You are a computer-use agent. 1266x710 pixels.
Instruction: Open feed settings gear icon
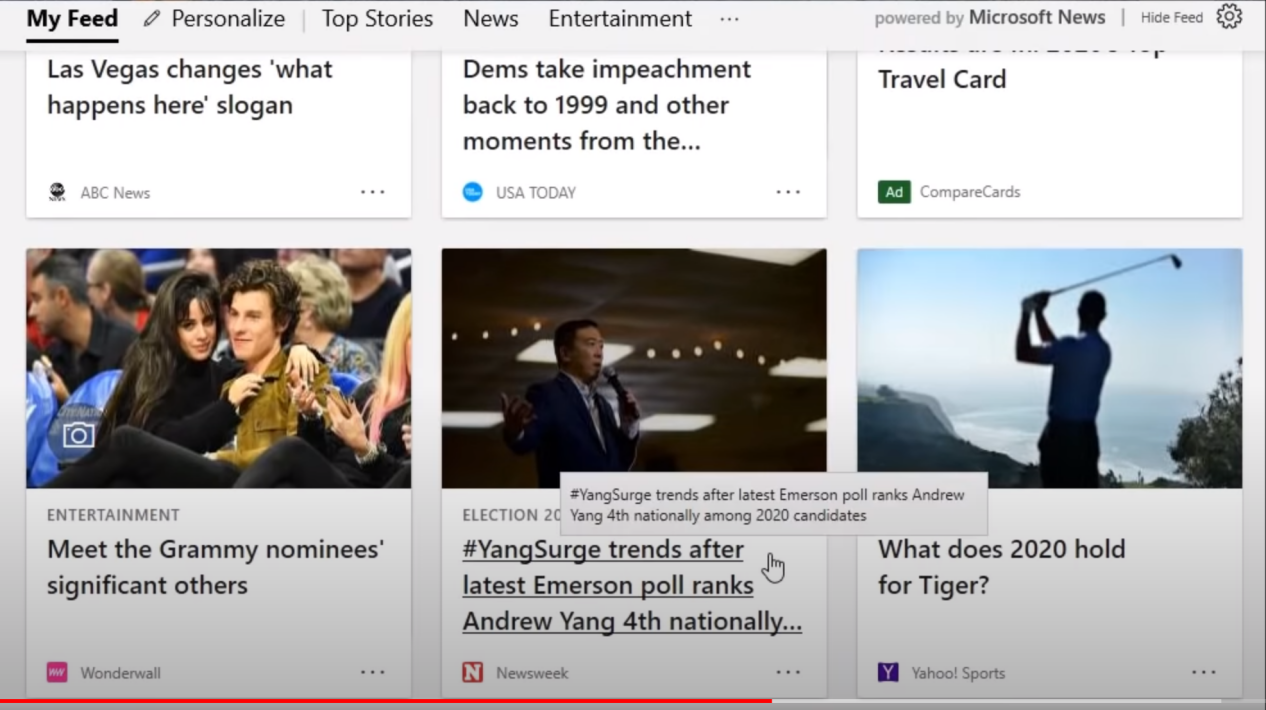[1229, 17]
